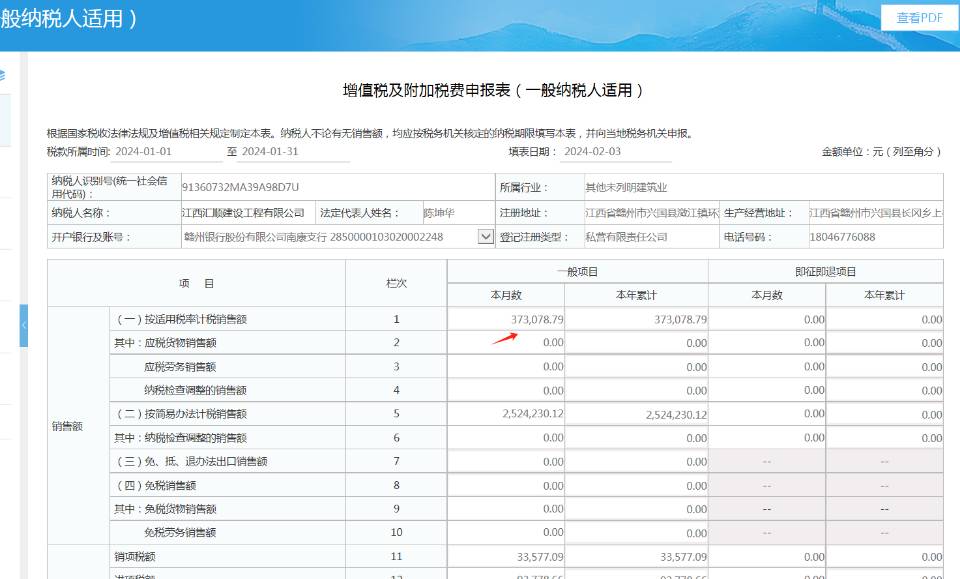This screenshot has width=960, height=579.
Task: Click the 纳税人名称 field with company name
Action: 244,213
